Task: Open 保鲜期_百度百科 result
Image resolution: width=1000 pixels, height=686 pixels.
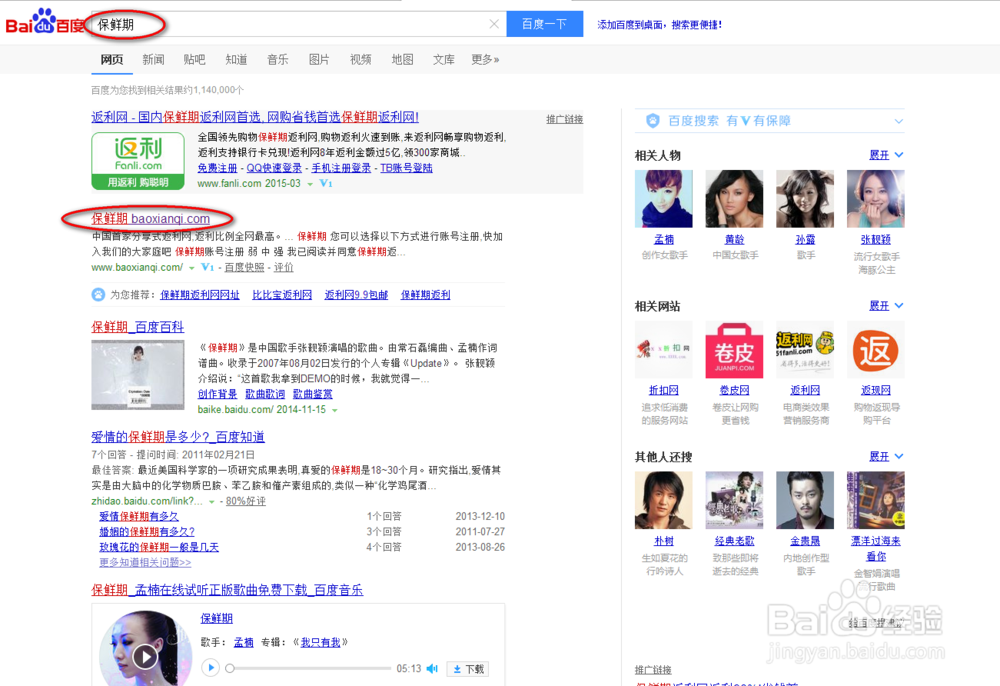Action: pyautogui.click(x=138, y=327)
